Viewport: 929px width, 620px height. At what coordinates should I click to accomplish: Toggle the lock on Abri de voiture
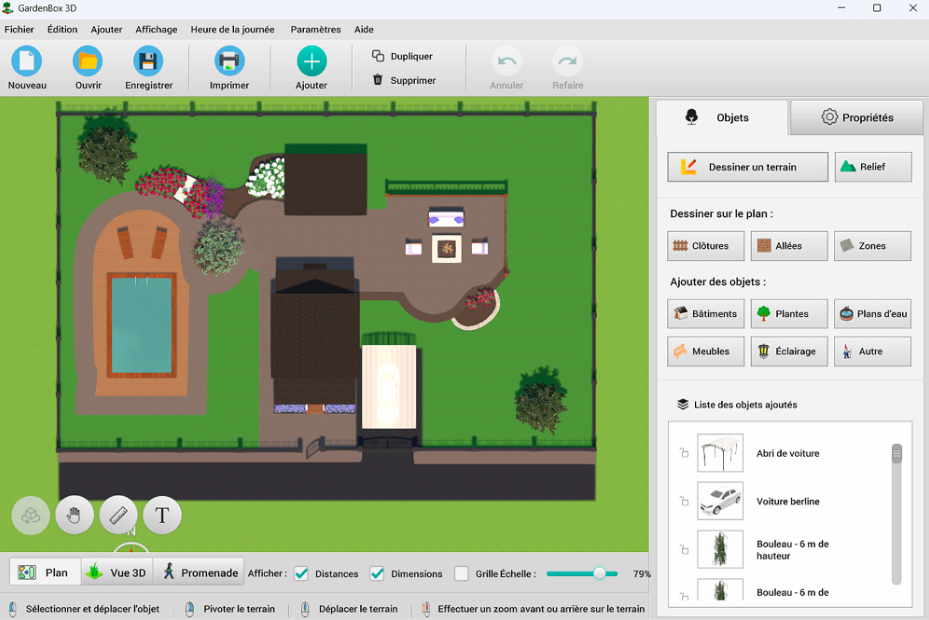[684, 453]
